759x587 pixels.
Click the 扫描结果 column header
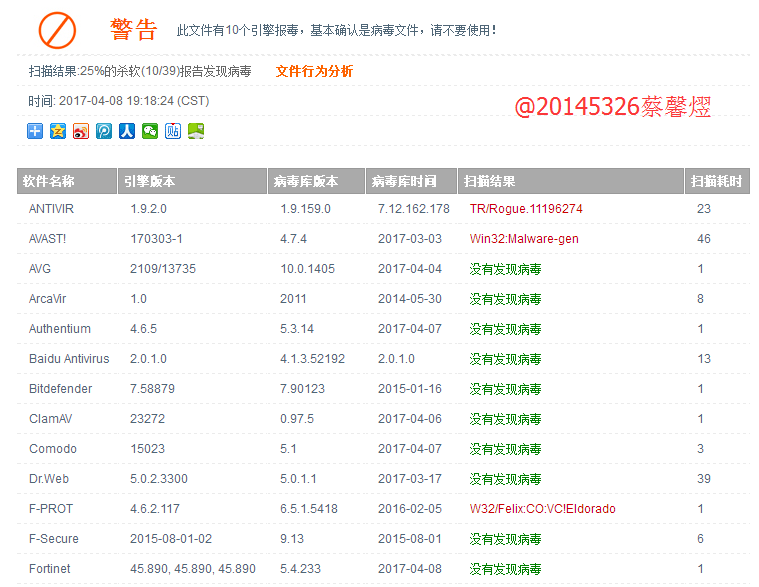(x=489, y=181)
